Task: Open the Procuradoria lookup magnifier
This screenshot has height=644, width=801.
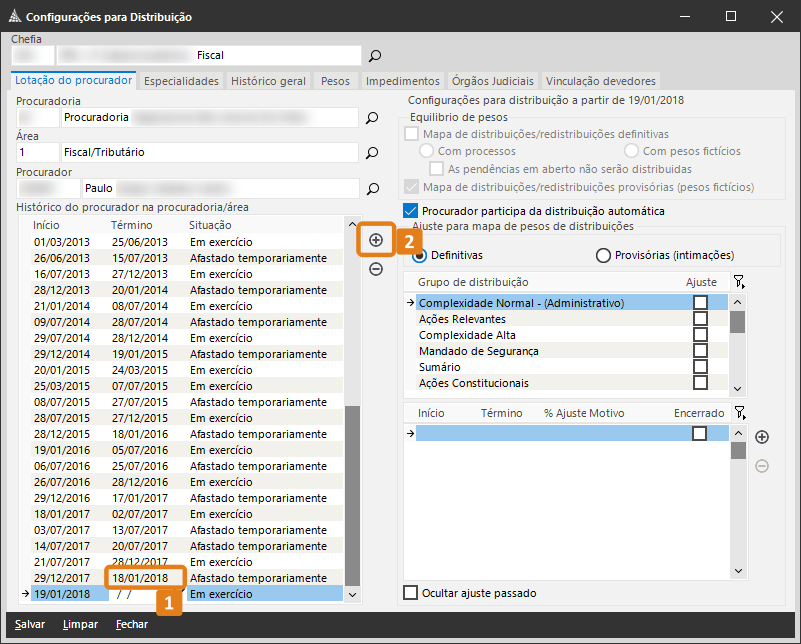Action: click(372, 118)
